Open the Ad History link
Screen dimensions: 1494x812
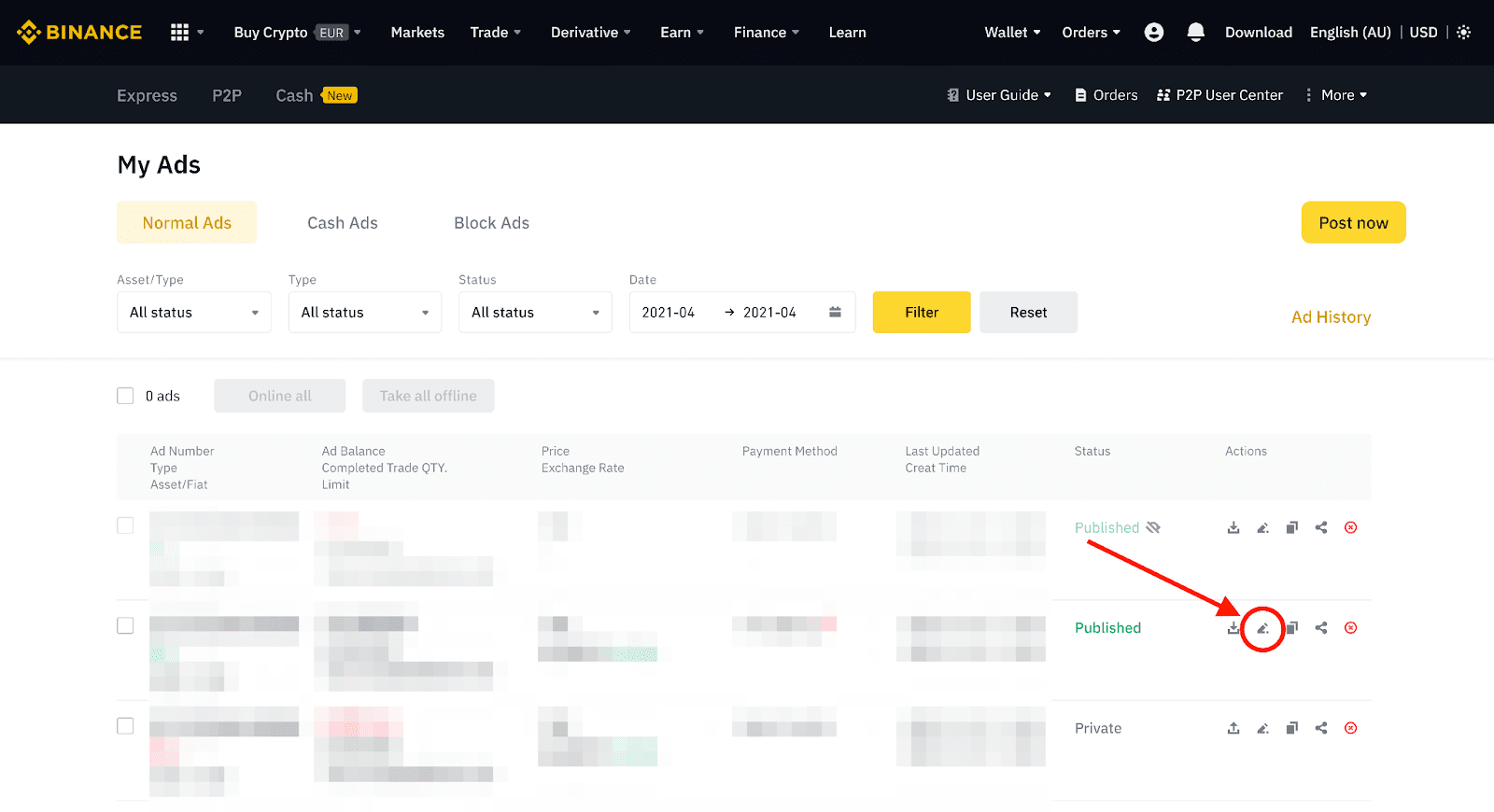(1331, 317)
